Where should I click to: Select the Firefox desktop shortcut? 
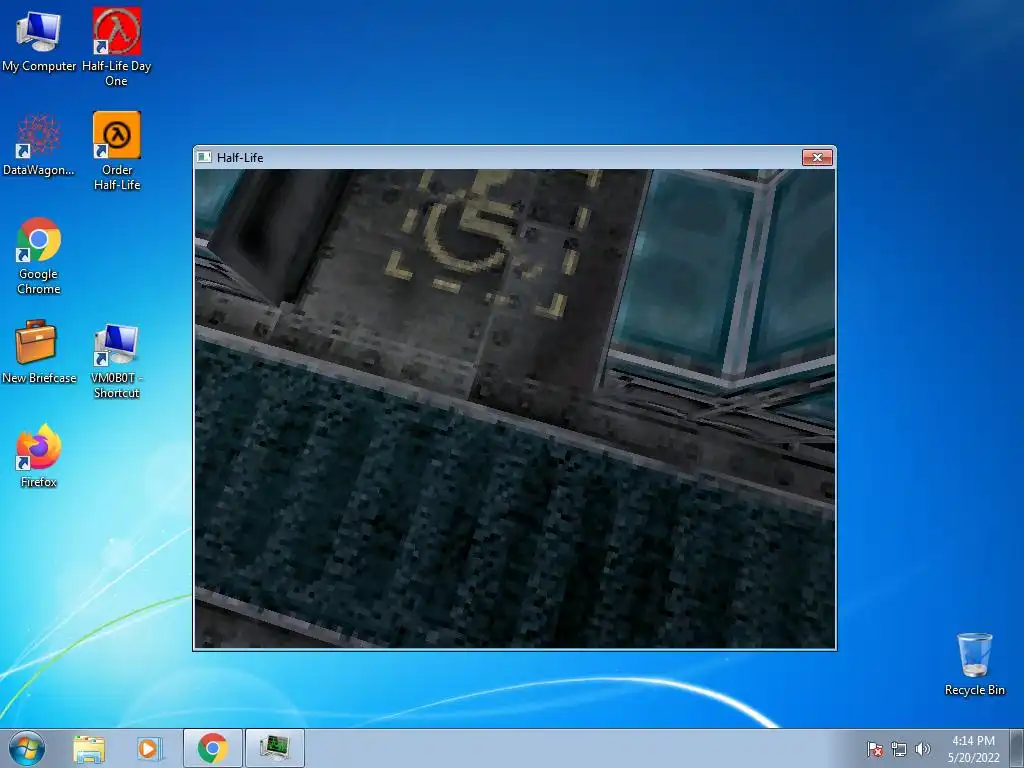pyautogui.click(x=39, y=456)
